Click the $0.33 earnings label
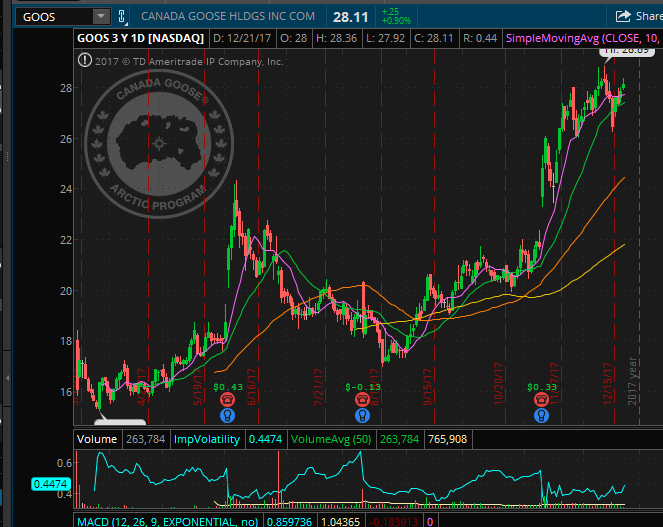663x527 pixels. (542, 387)
